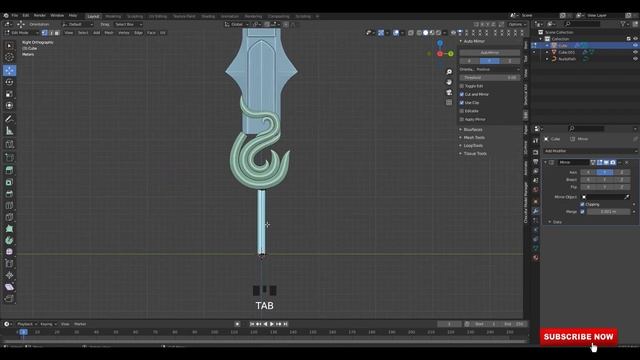The image size is (640, 360).
Task: Click the zoom view magnifier icon
Action: tap(449, 72)
